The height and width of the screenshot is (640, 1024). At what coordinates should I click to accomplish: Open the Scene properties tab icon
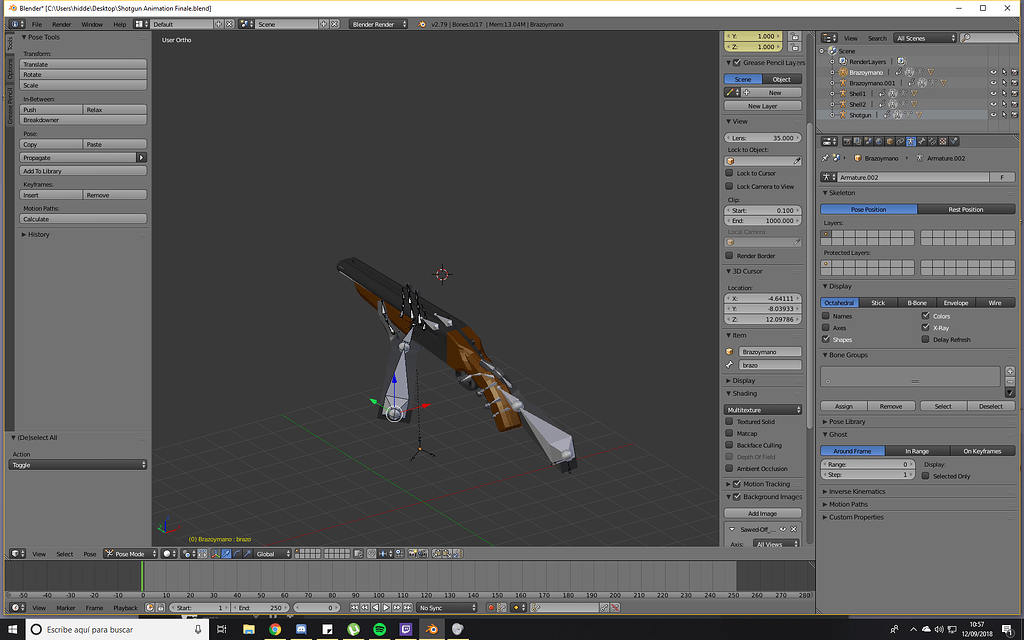coord(869,141)
